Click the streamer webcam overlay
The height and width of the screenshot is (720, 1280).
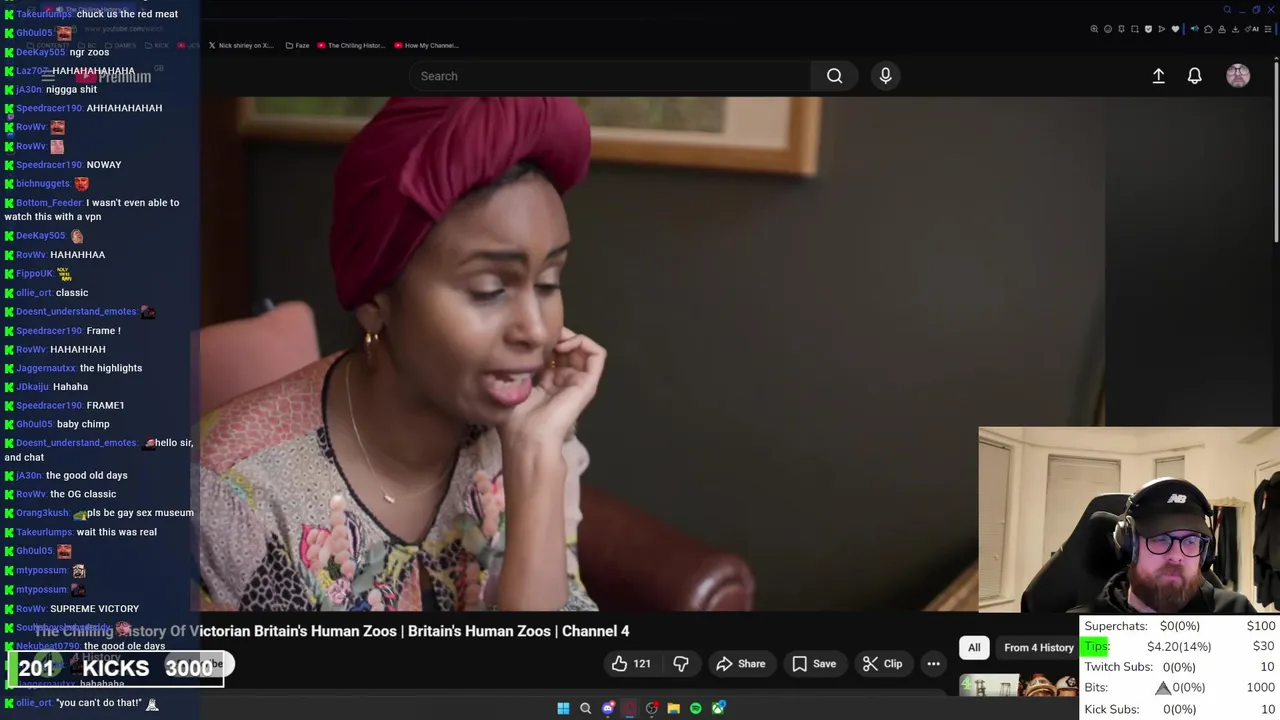1129,520
